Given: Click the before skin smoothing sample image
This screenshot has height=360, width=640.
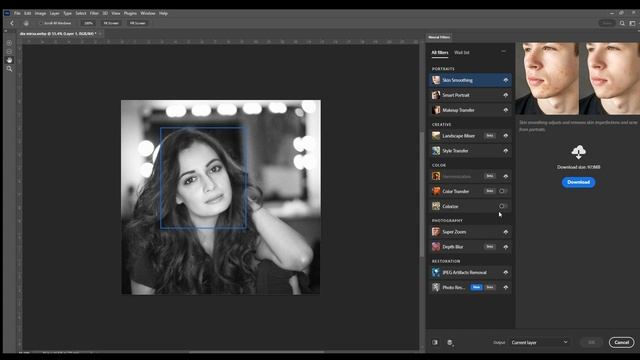Looking at the screenshot, I should pos(547,78).
